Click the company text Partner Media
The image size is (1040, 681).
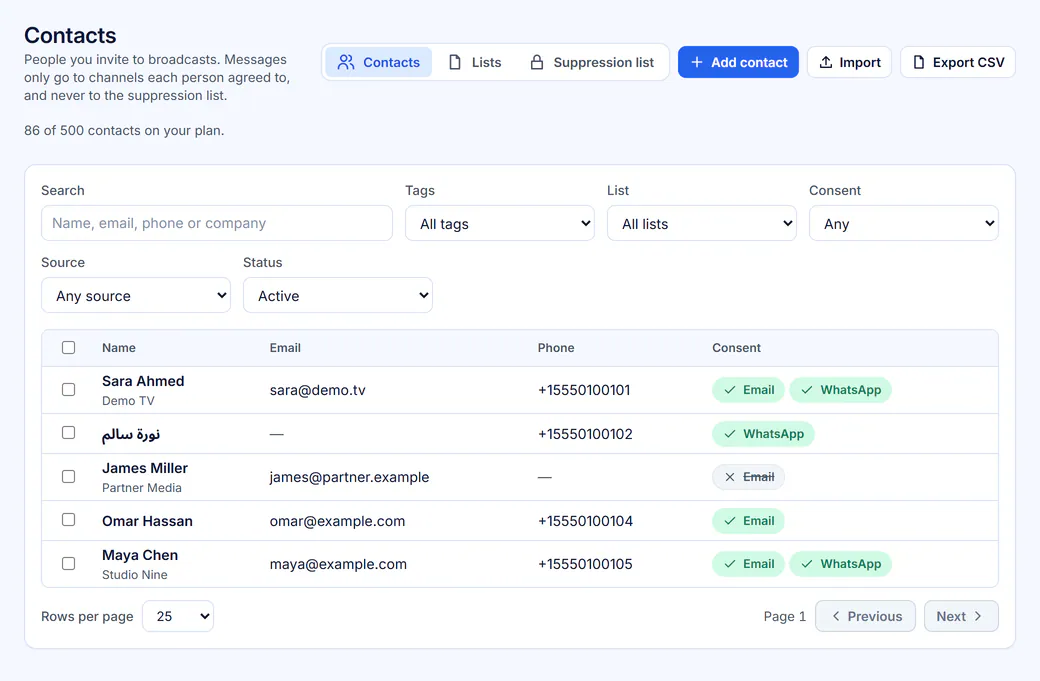pos(142,487)
